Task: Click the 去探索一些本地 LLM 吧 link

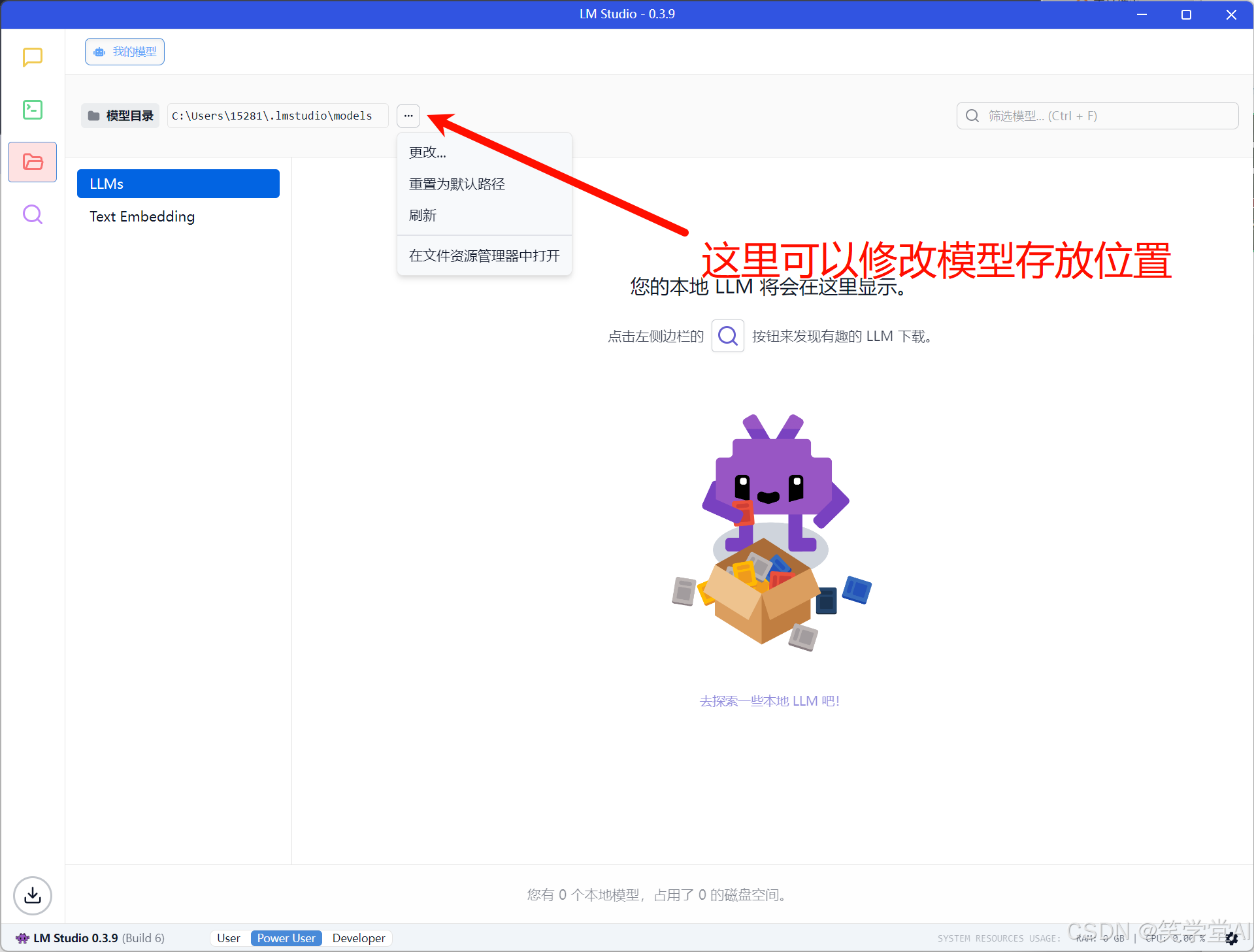Action: (x=770, y=701)
